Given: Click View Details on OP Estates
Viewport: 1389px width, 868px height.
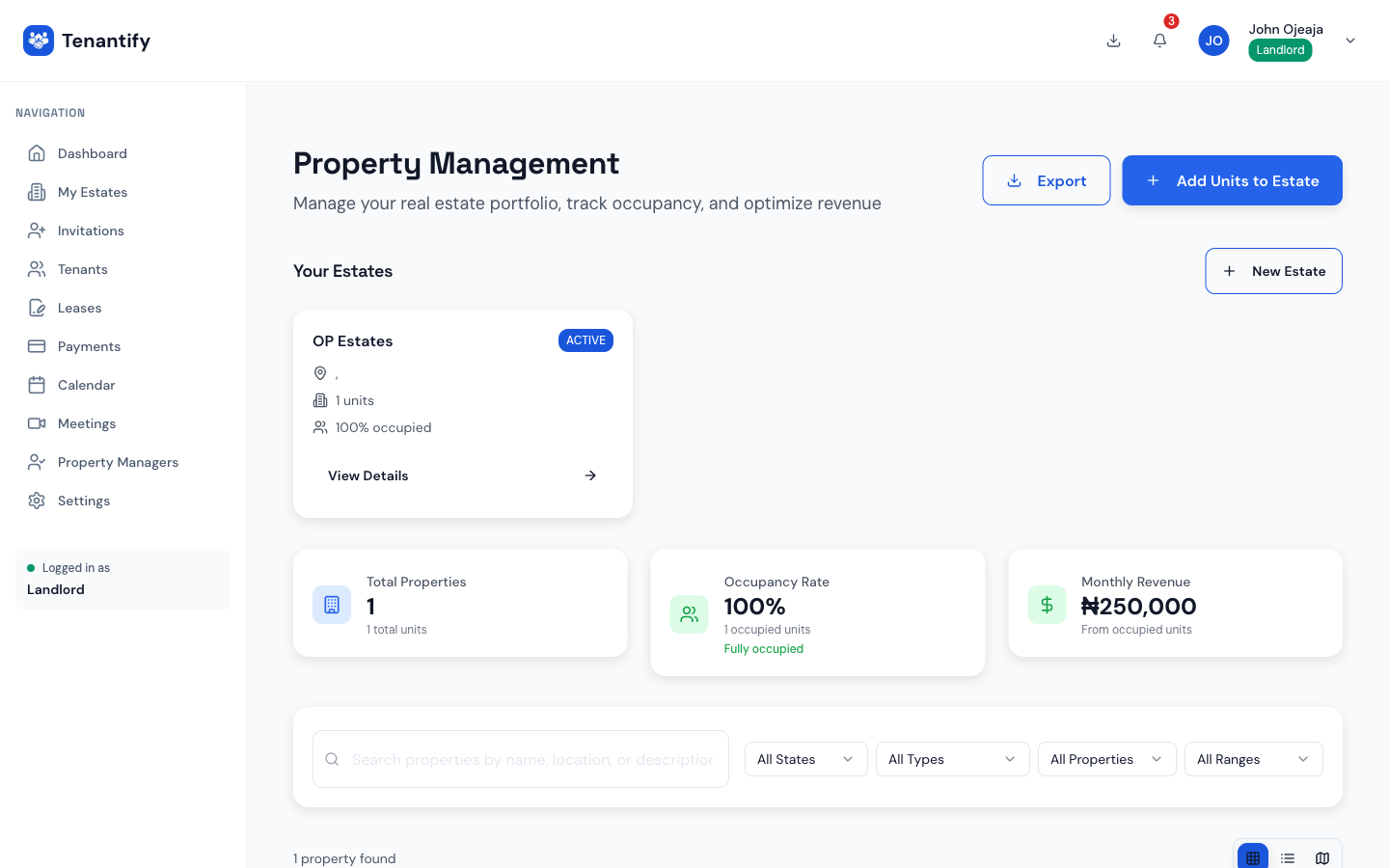Looking at the screenshot, I should 463,475.
